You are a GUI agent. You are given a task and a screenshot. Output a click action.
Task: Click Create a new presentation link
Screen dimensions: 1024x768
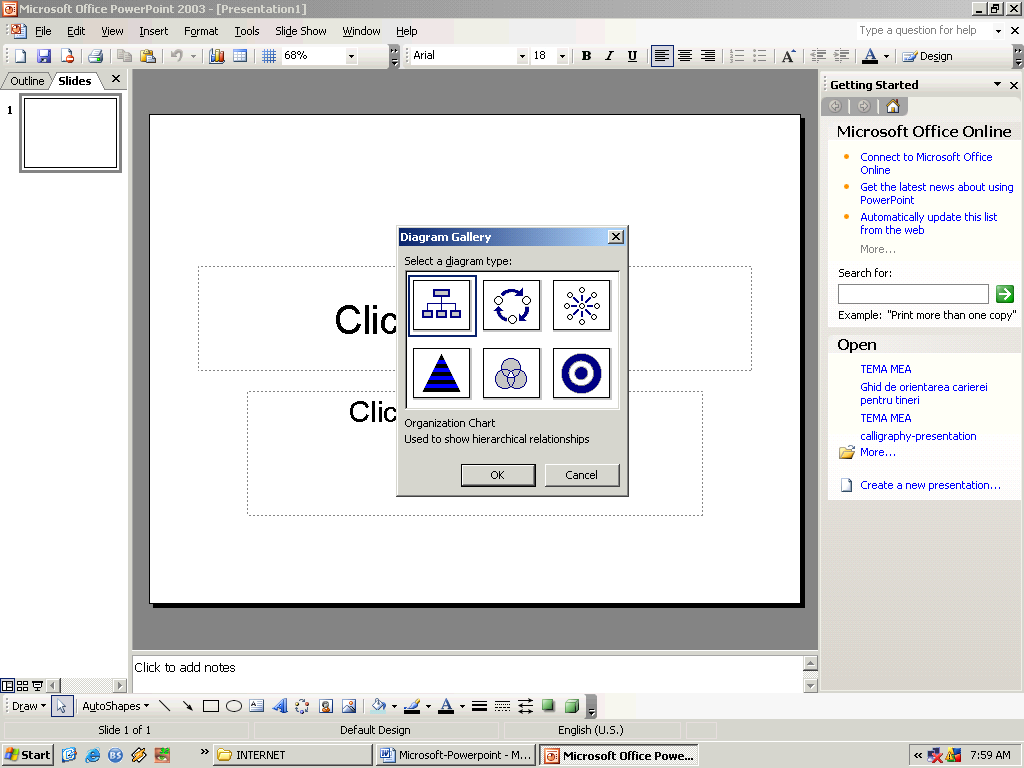[x=930, y=485]
